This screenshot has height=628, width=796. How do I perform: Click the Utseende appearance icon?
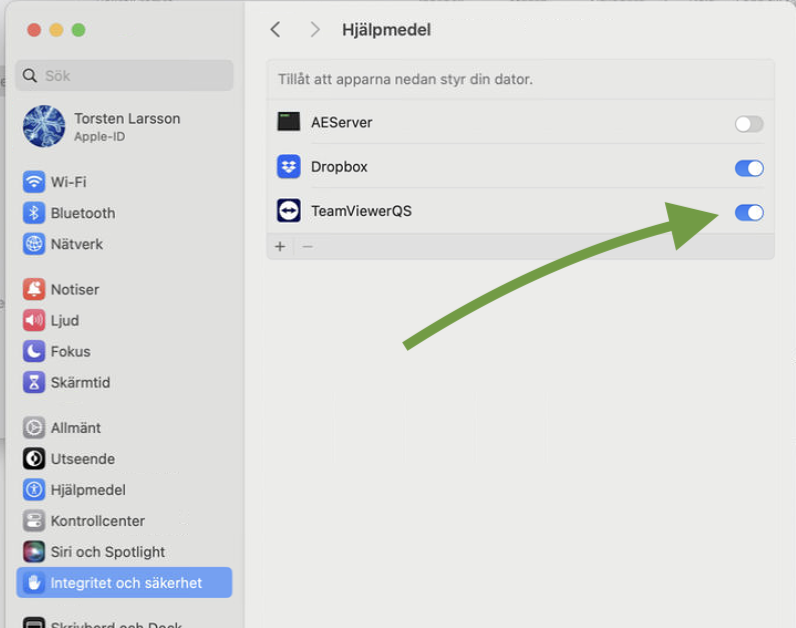[x=34, y=459]
